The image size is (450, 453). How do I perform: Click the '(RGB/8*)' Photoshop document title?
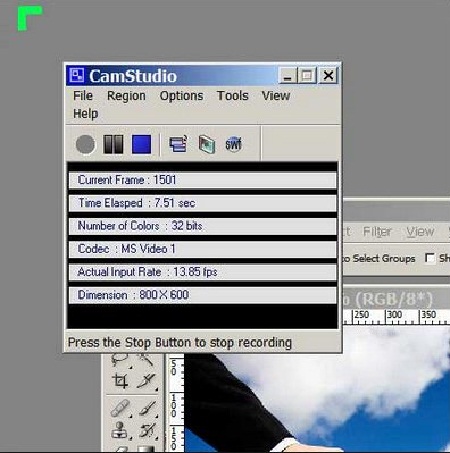(394, 299)
